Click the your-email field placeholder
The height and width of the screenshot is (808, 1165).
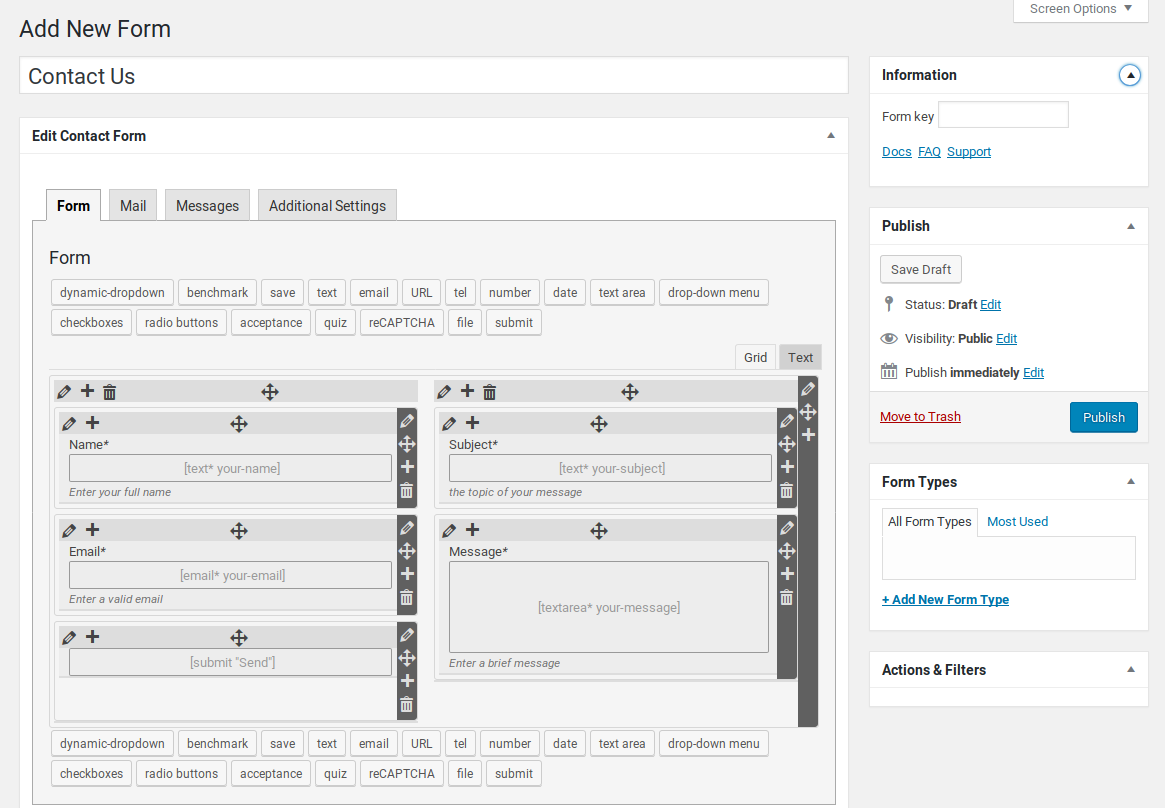point(230,575)
